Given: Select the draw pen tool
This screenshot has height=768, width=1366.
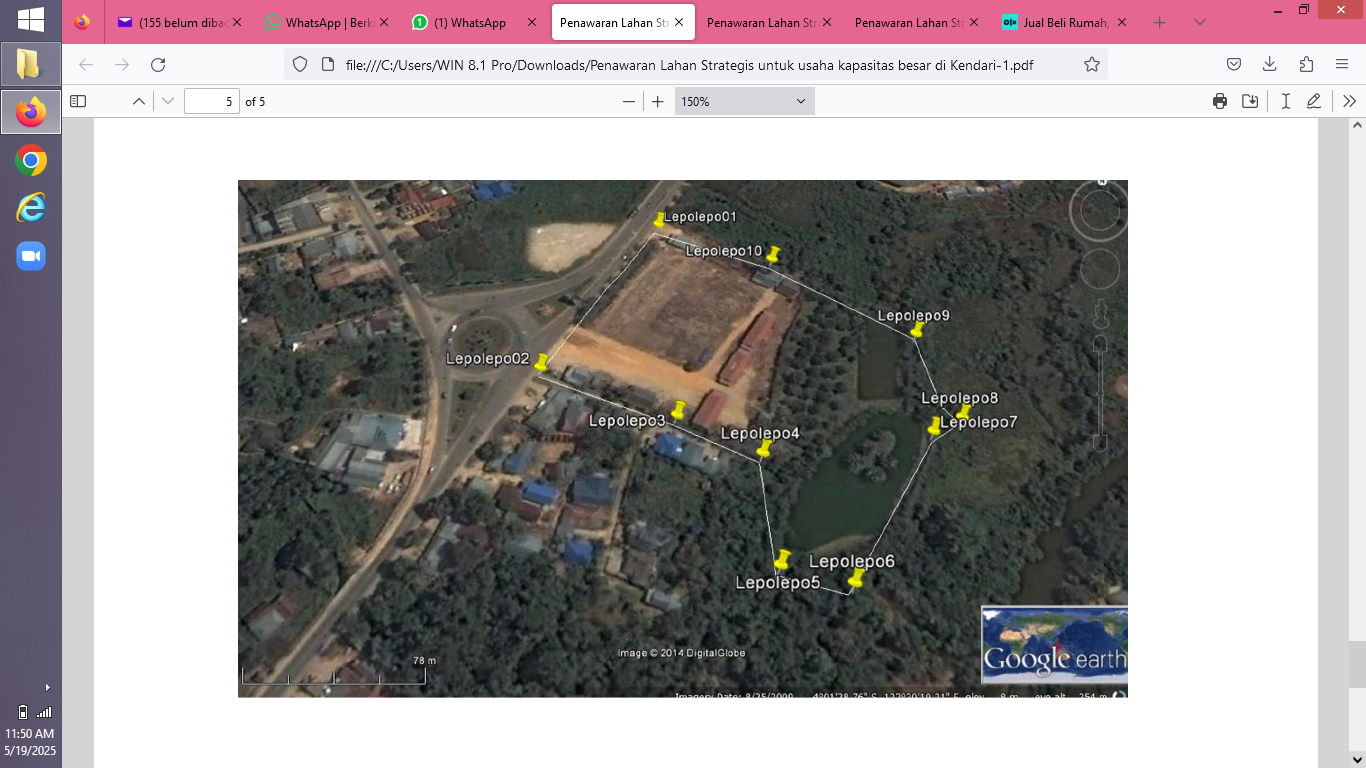Looking at the screenshot, I should coord(1314,101).
